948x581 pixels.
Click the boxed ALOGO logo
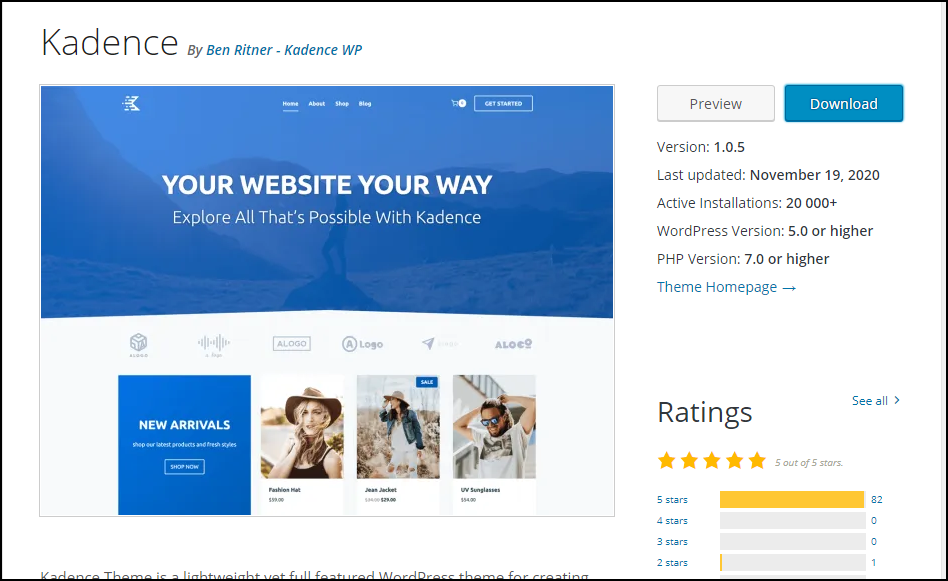(291, 343)
